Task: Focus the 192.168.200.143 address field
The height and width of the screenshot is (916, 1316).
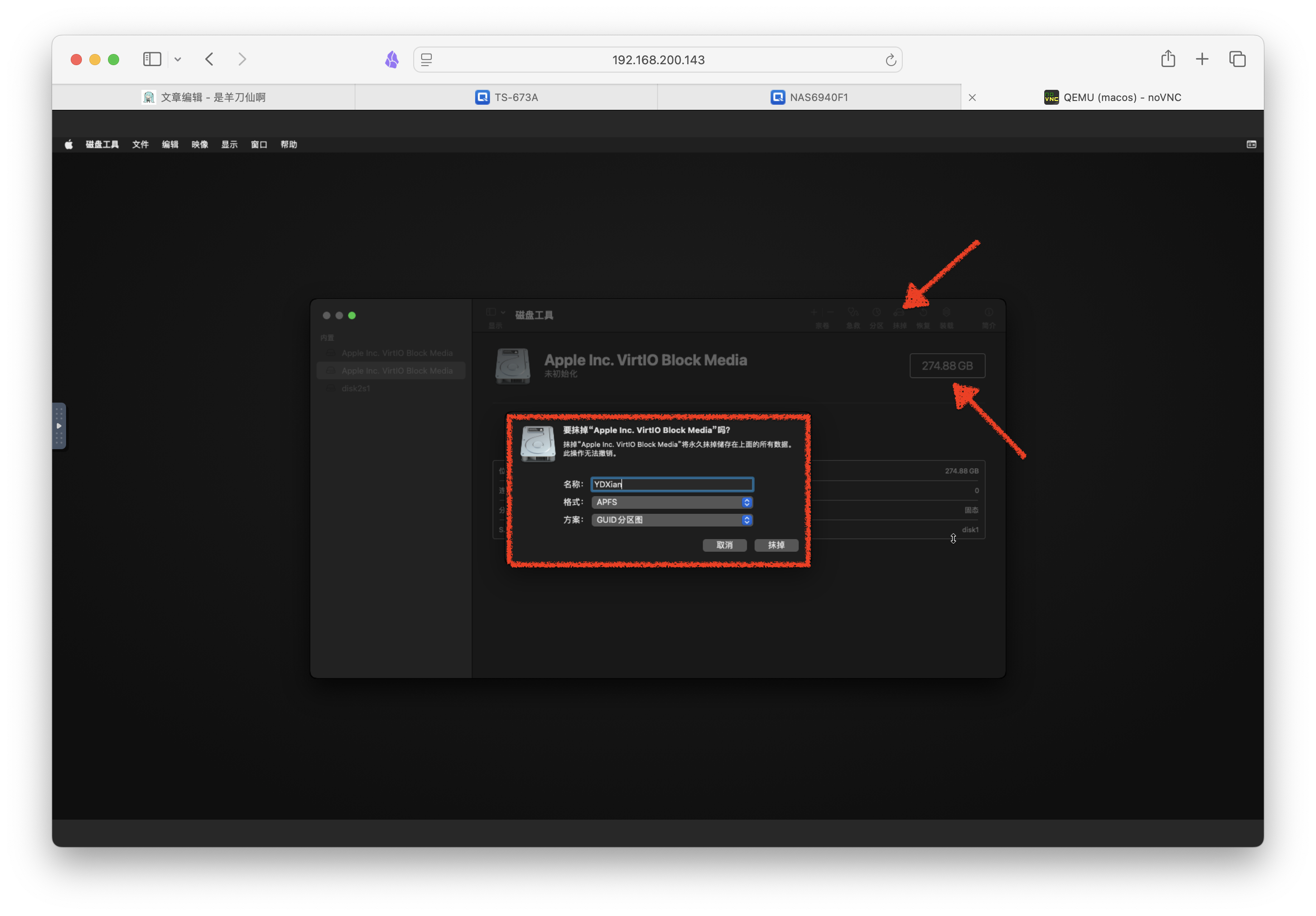Action: point(658,60)
